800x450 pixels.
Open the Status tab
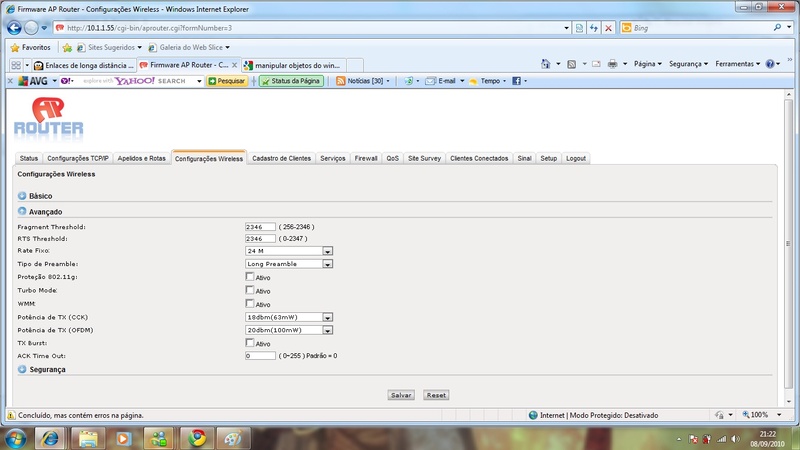(29, 158)
